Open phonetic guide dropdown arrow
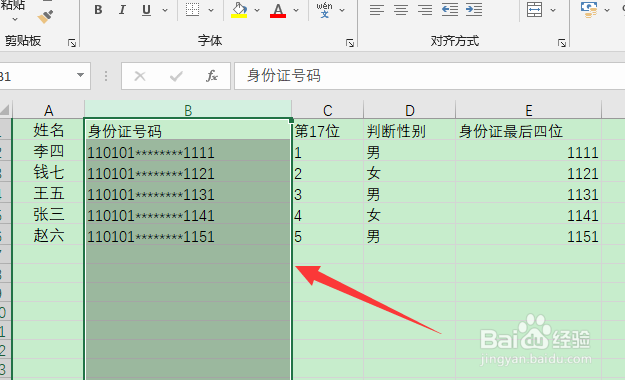Image resolution: width=625 pixels, height=380 pixels. (342, 10)
